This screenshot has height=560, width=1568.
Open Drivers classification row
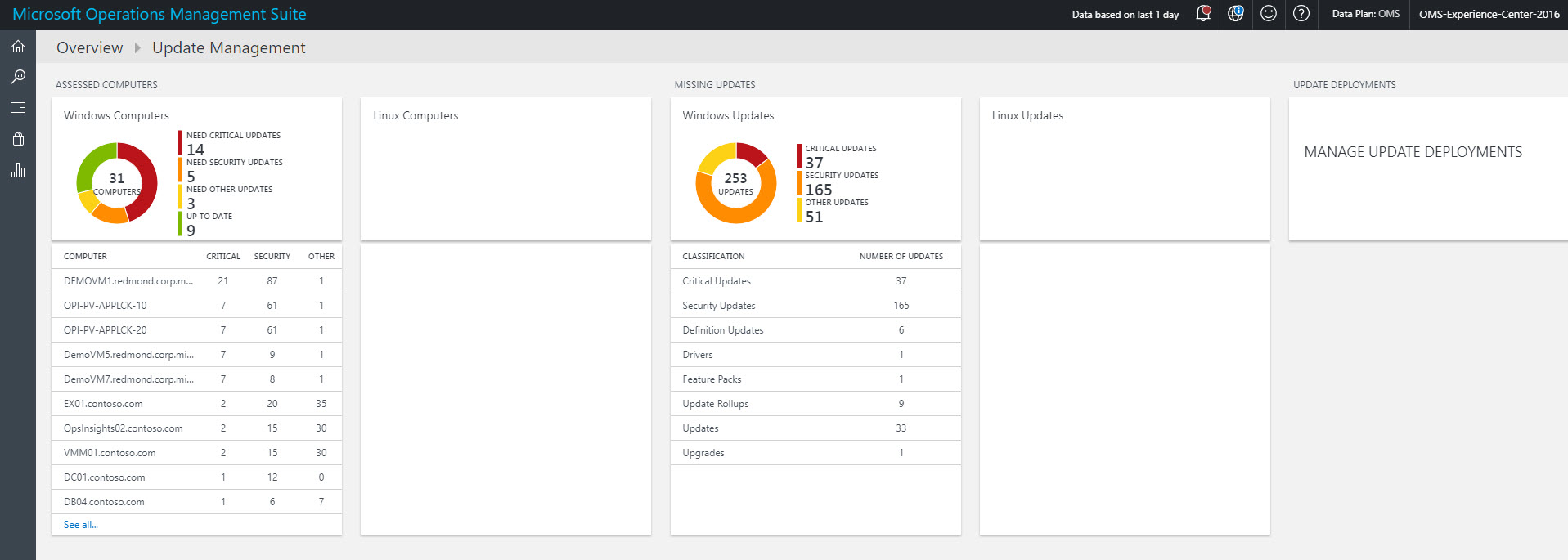coord(815,355)
